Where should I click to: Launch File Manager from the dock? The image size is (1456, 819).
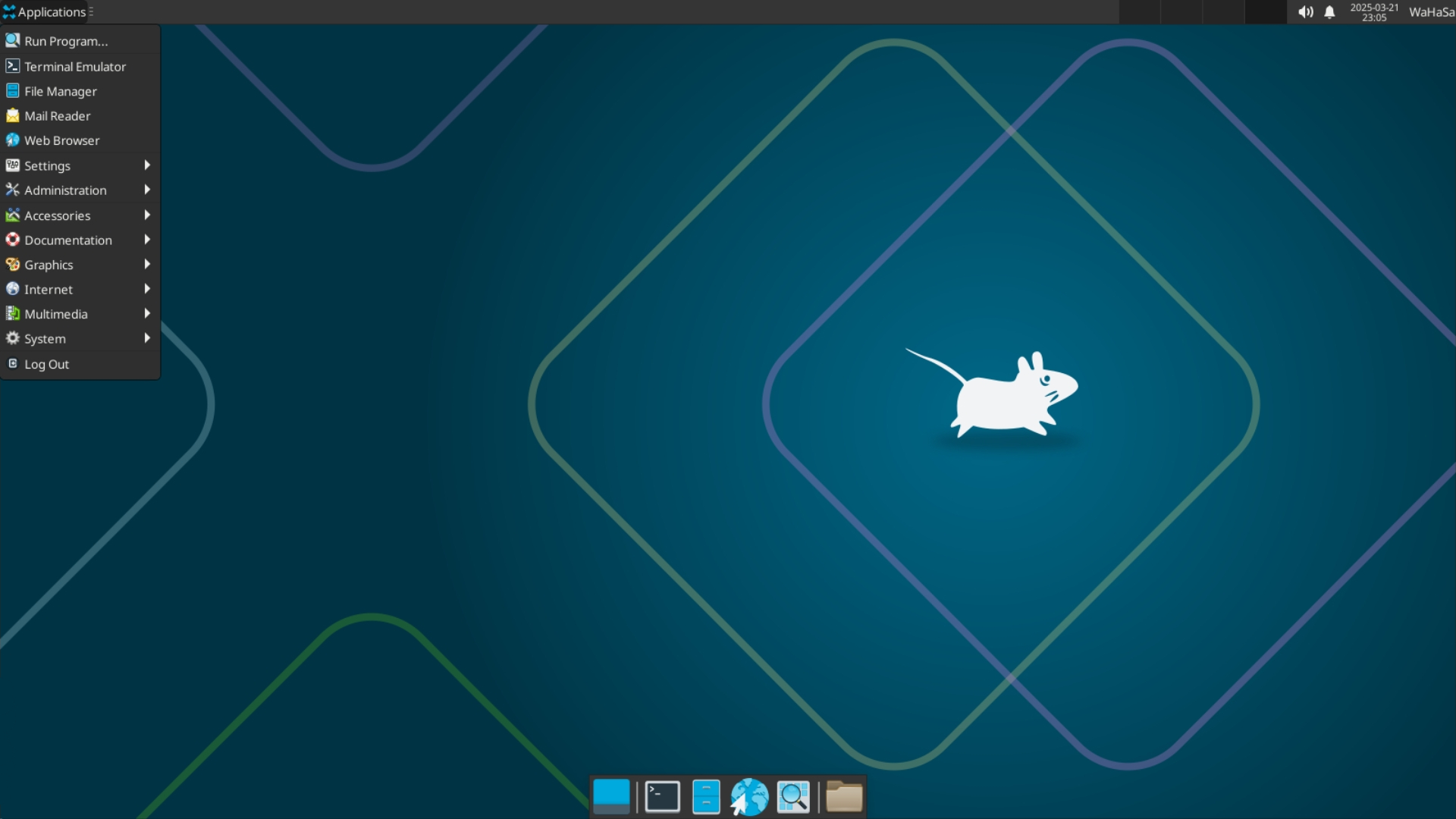coord(706,796)
